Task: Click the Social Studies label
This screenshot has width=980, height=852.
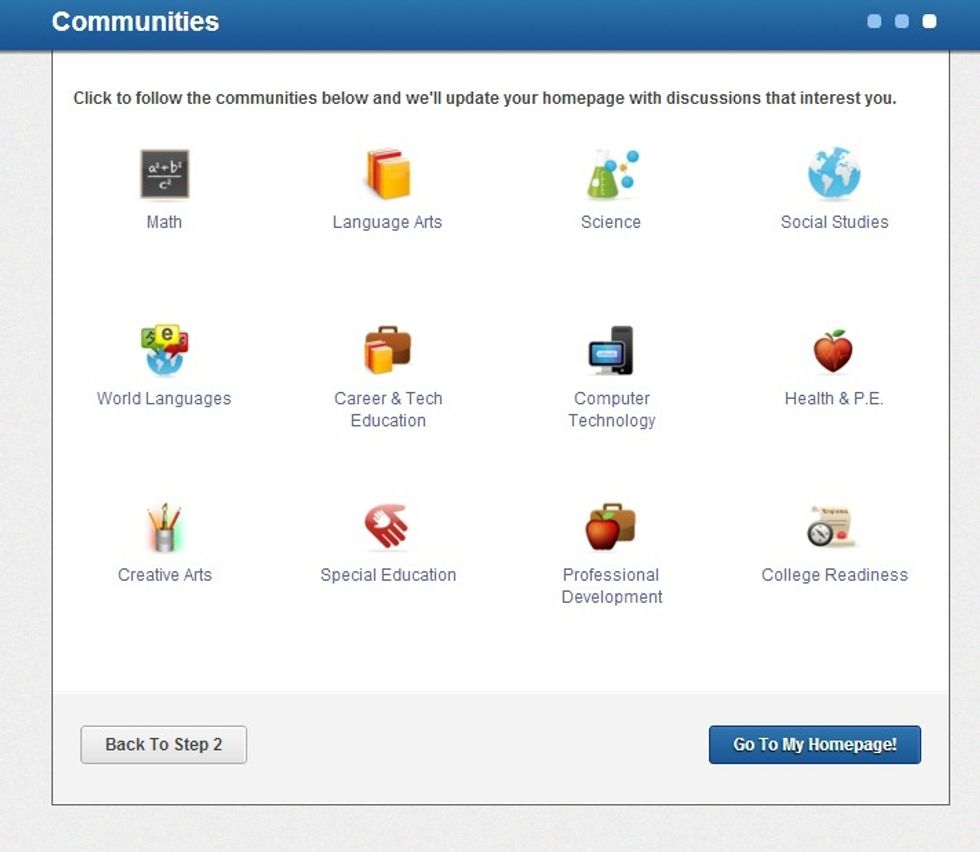Action: tap(834, 222)
